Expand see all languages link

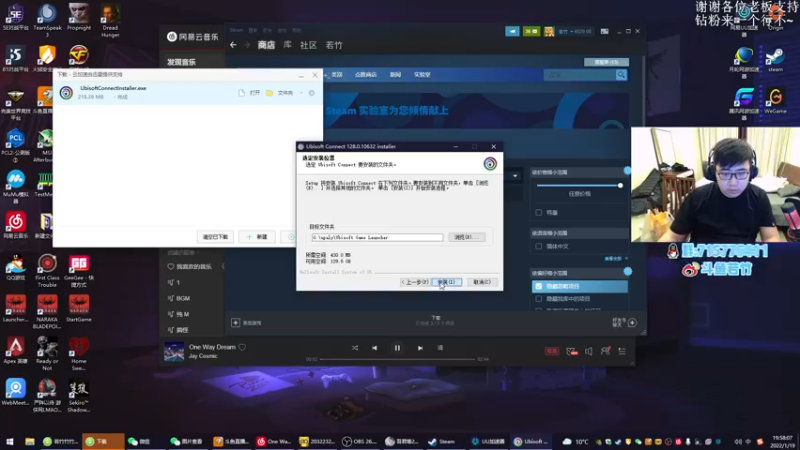[x=616, y=258]
